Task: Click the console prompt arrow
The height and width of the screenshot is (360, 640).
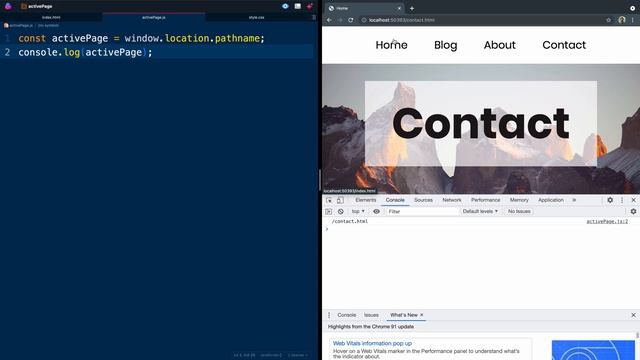Action: click(x=327, y=229)
